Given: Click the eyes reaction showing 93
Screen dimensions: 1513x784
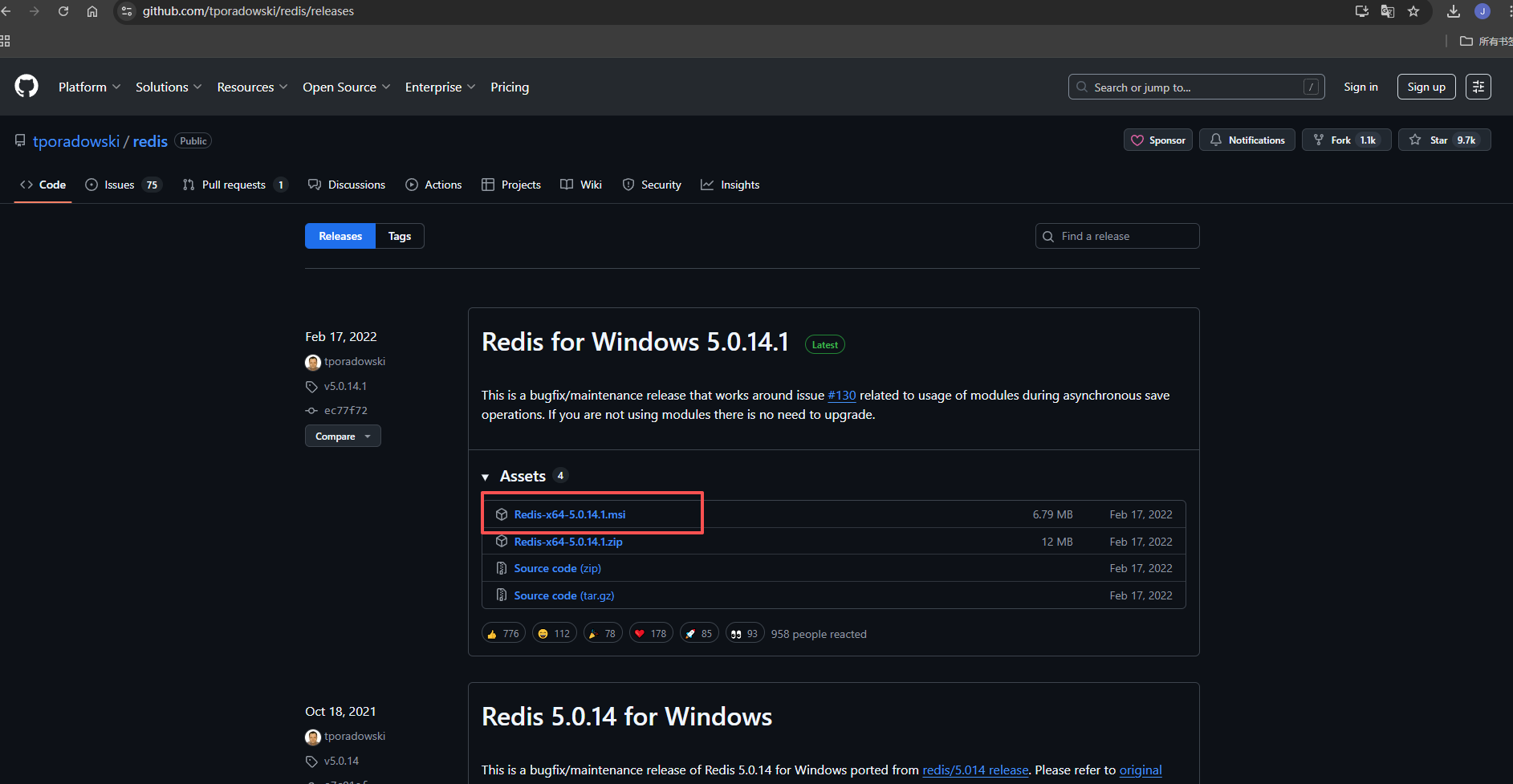Looking at the screenshot, I should (745, 634).
